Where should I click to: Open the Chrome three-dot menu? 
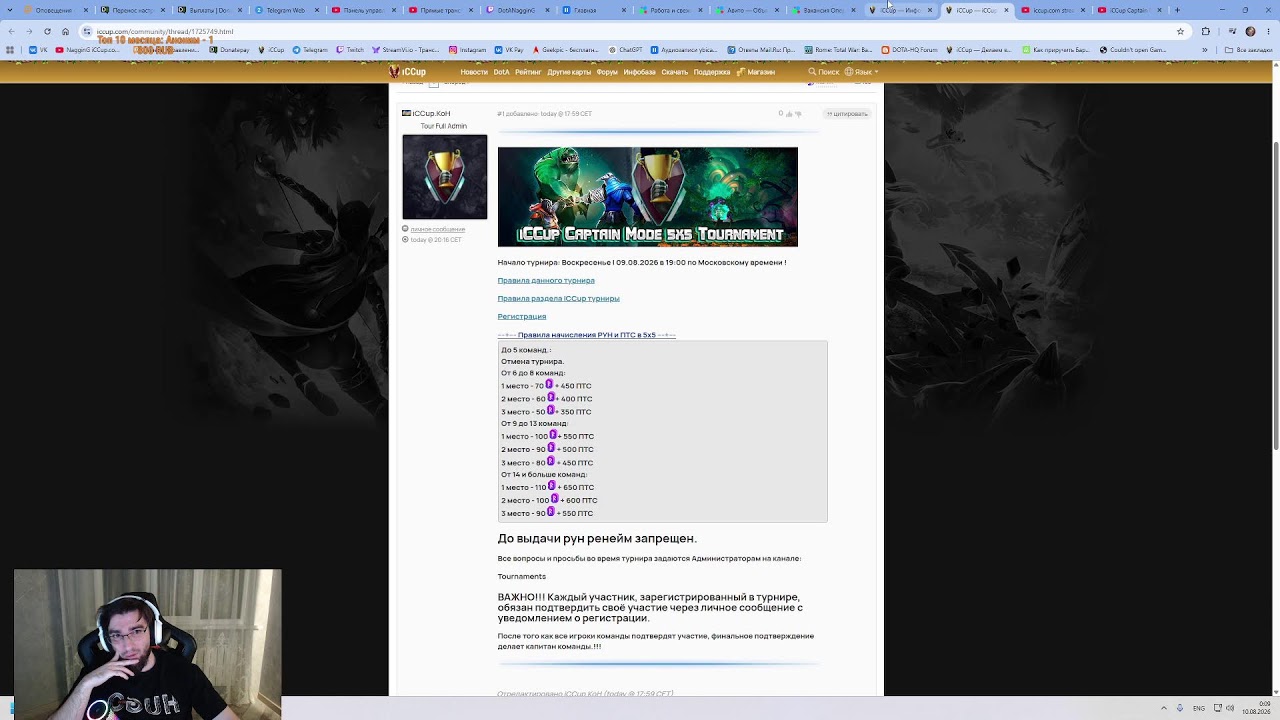click(1269, 31)
